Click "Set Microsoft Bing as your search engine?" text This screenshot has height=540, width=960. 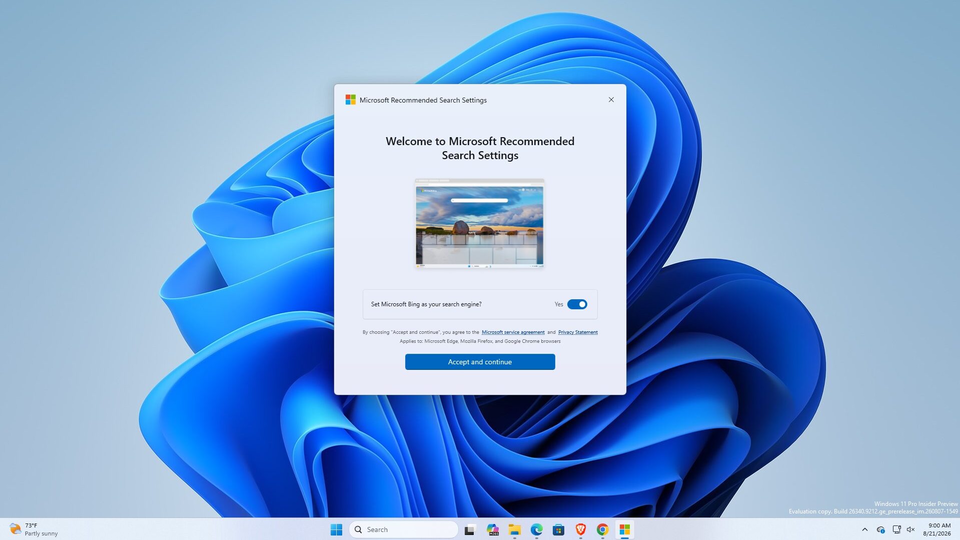426,304
